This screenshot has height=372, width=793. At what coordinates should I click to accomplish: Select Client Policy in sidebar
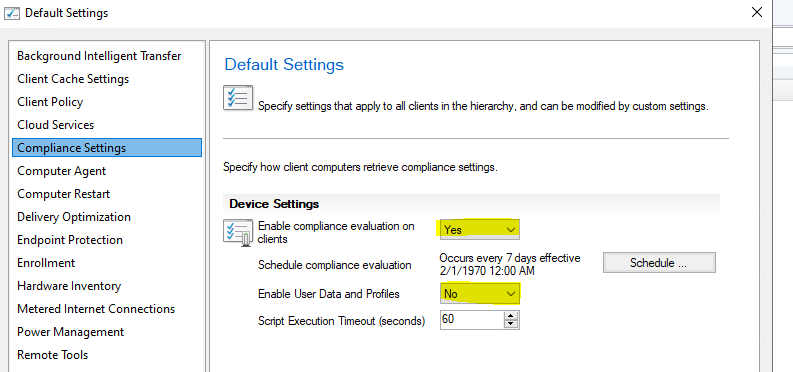[50, 102]
